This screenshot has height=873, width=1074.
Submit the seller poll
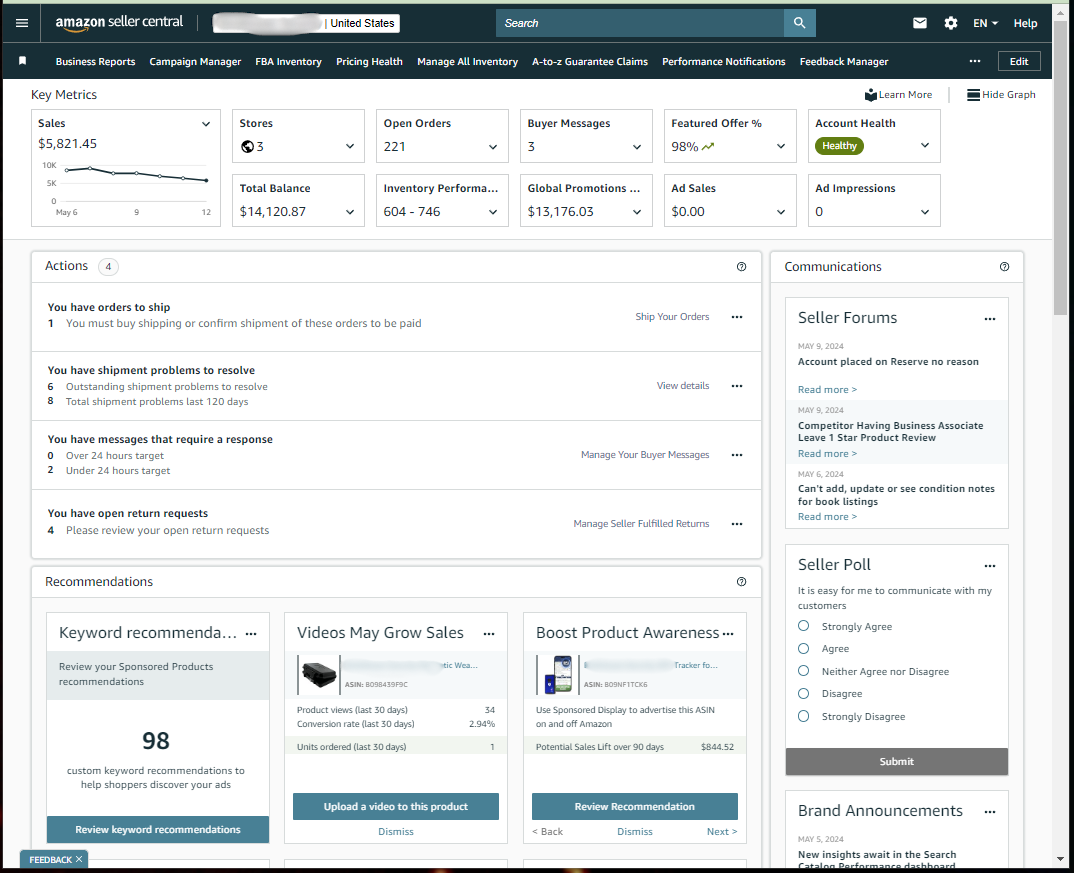coord(897,761)
